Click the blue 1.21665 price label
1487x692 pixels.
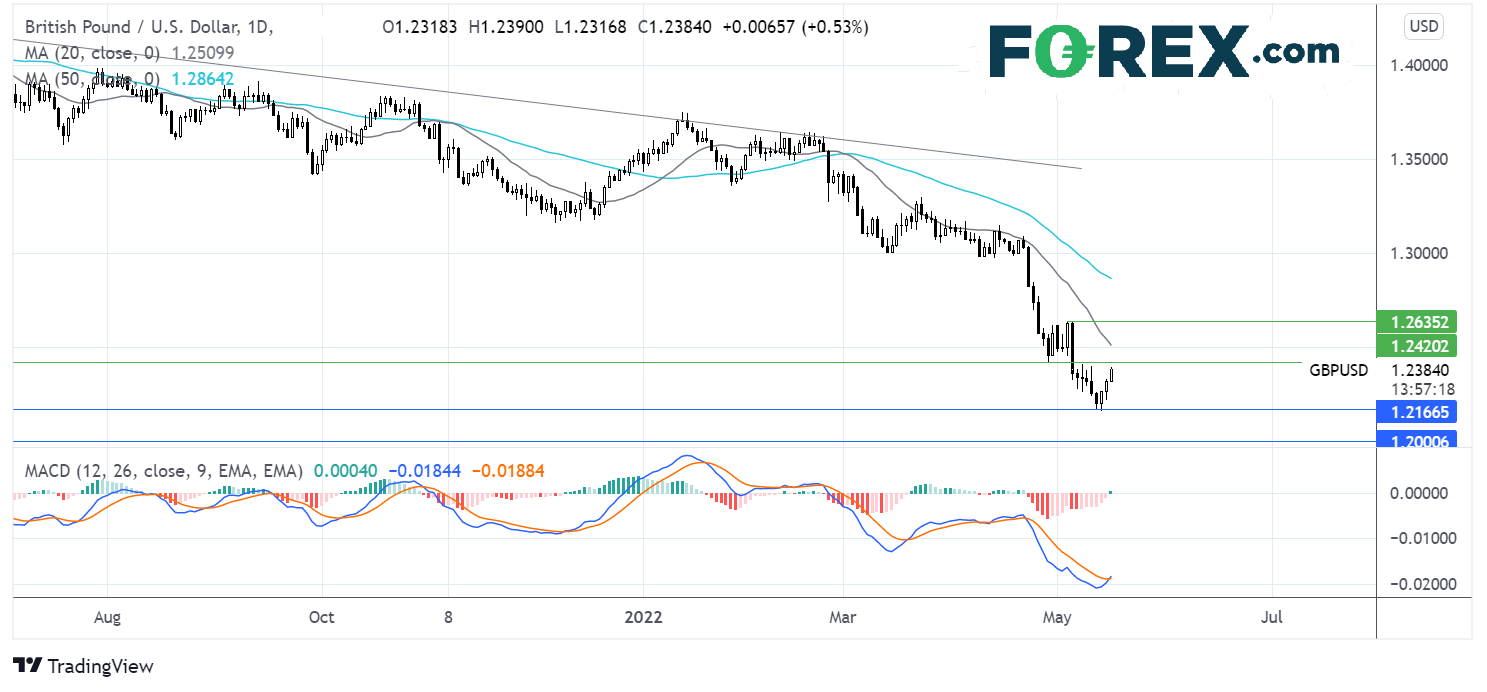click(x=1416, y=412)
